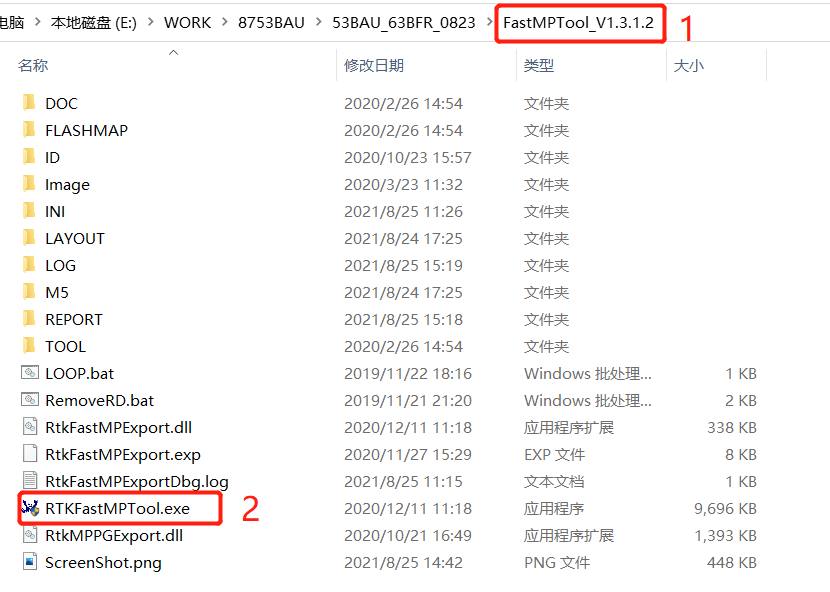The height and width of the screenshot is (592, 830).
Task: Open the RTKFastMPTool.exe application icon
Action: coord(30,508)
